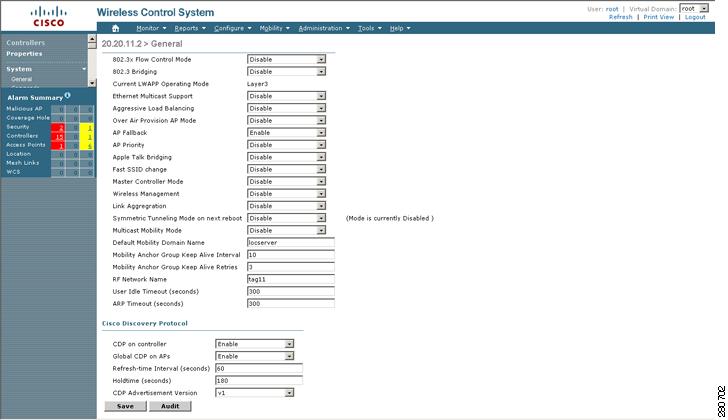Open the Monitor menu
Screen dimensions: 728x420
point(151,28)
